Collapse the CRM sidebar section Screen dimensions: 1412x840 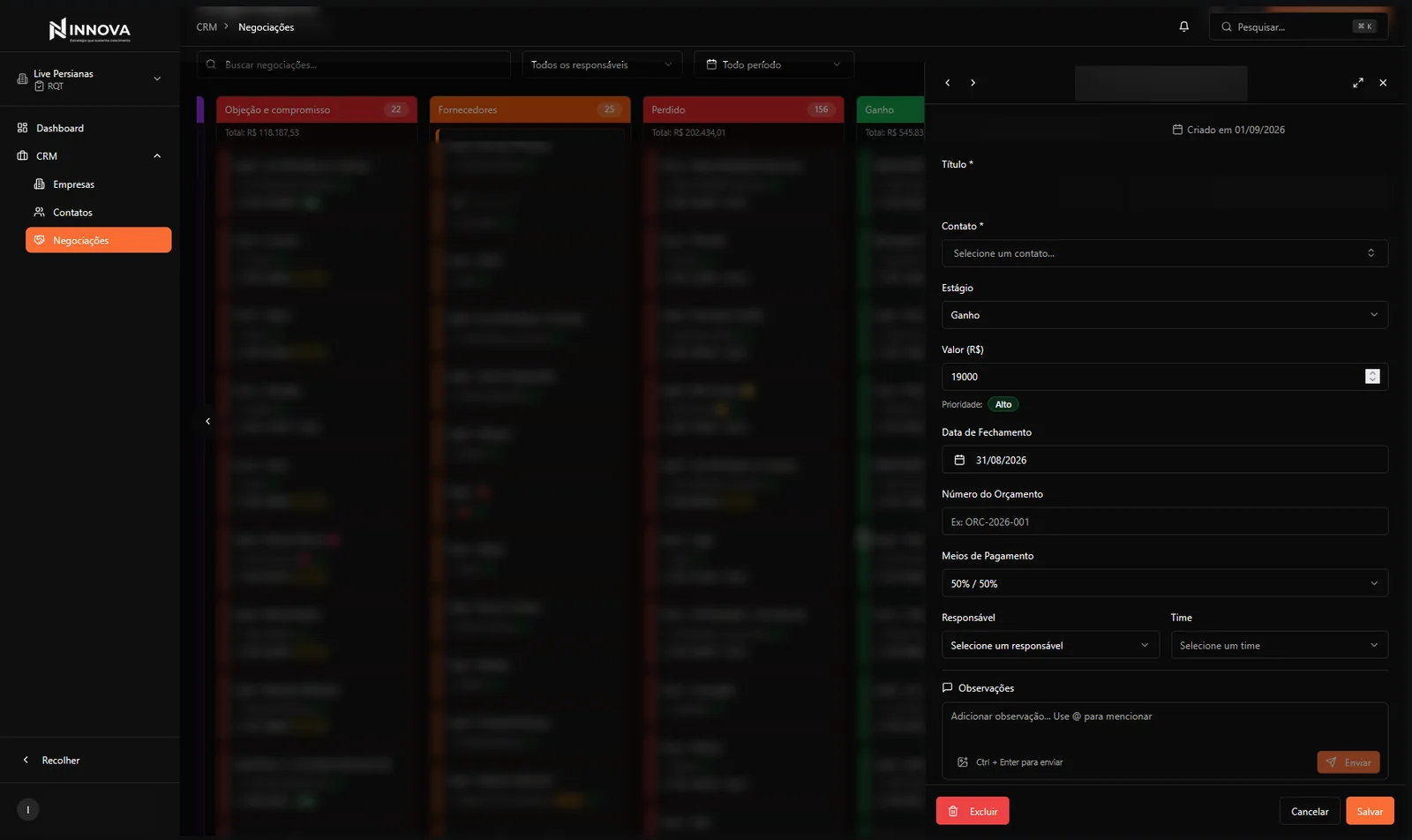(157, 156)
